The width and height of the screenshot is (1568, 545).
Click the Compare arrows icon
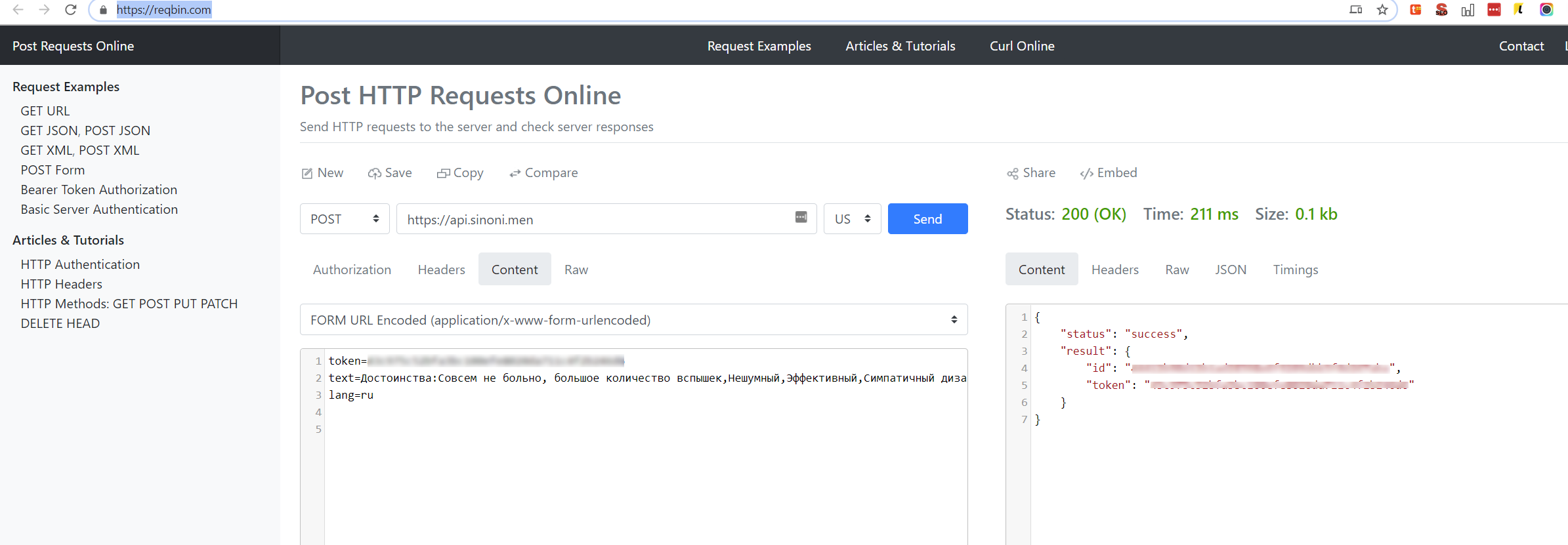pos(515,173)
